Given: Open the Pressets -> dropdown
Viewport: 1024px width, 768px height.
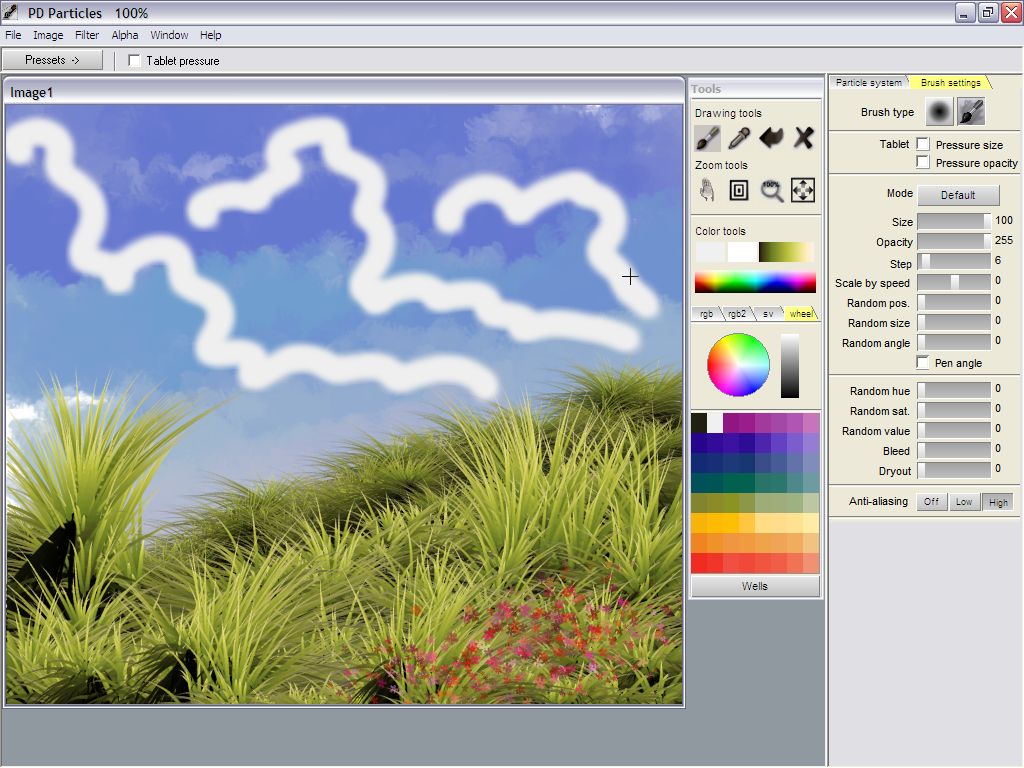Looking at the screenshot, I should [x=52, y=60].
